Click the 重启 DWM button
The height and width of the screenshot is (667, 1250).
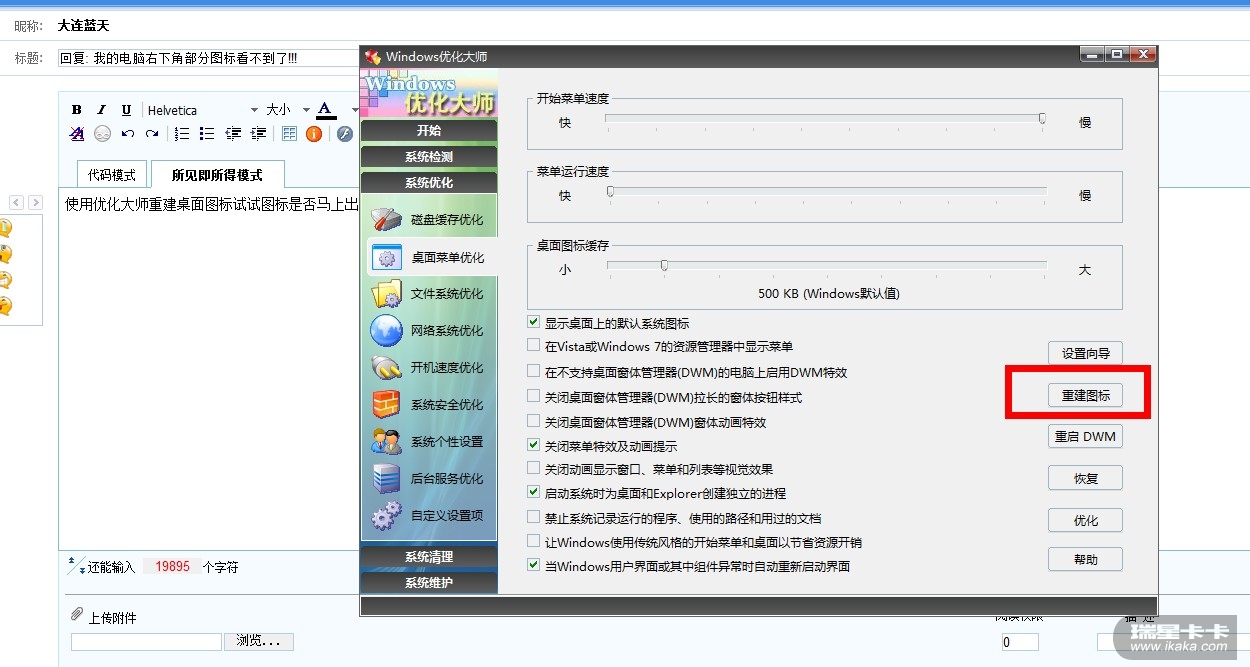(x=1085, y=437)
